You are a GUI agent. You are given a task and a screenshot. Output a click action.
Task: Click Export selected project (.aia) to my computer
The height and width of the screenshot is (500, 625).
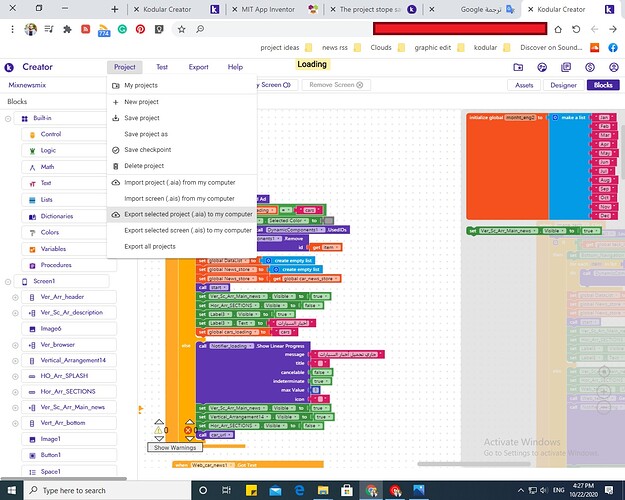187,214
